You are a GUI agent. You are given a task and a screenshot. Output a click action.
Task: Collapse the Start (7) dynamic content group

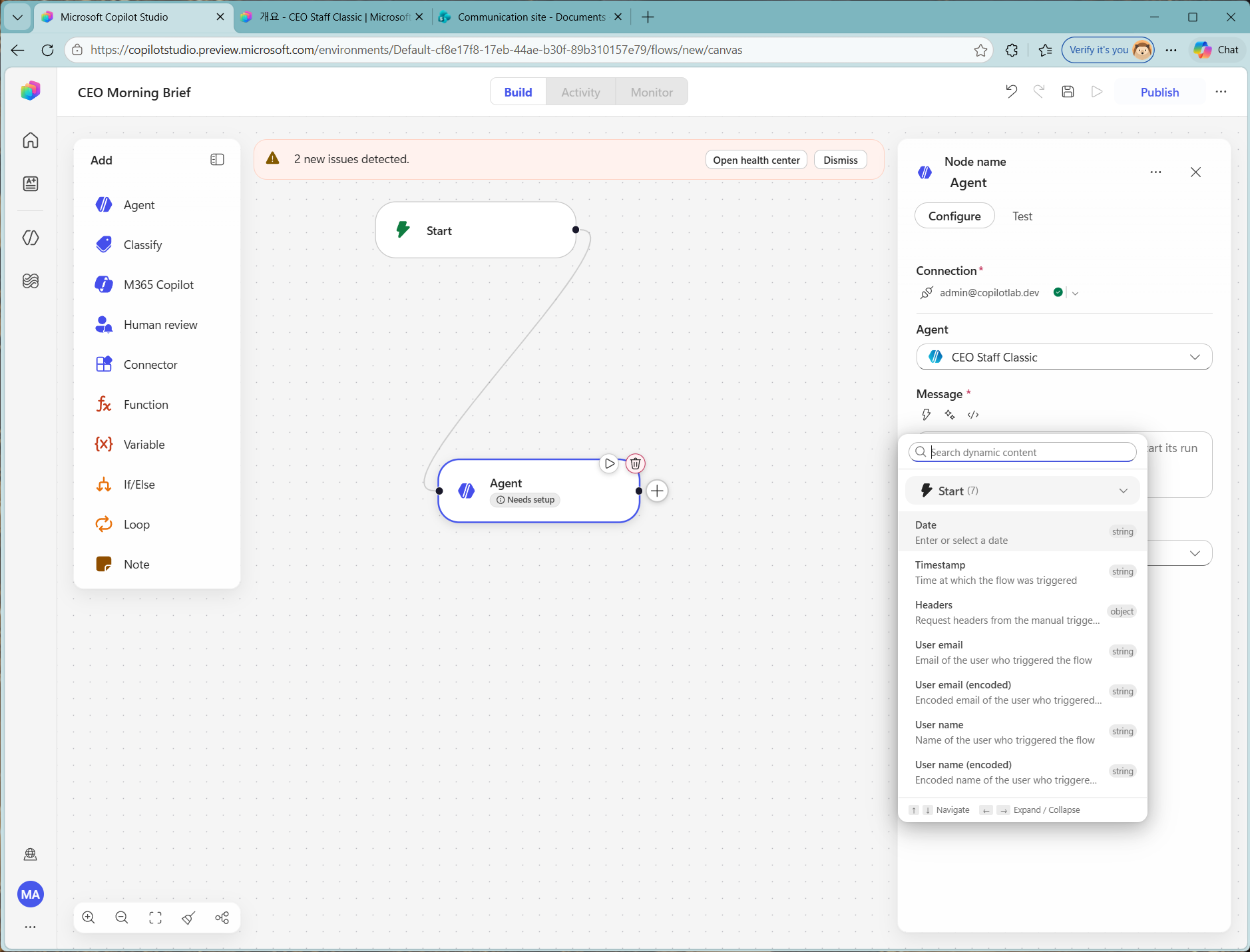click(1022, 491)
